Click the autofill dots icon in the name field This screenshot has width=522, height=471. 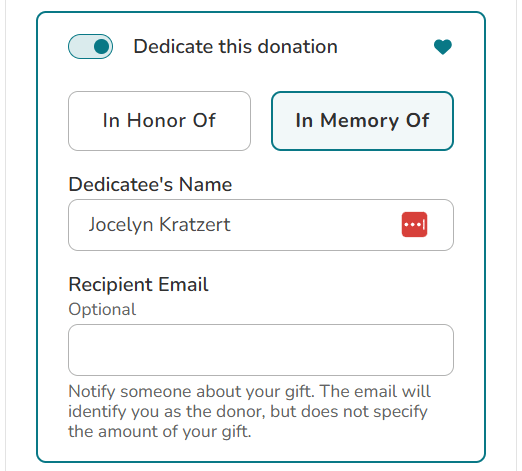[x=414, y=224]
